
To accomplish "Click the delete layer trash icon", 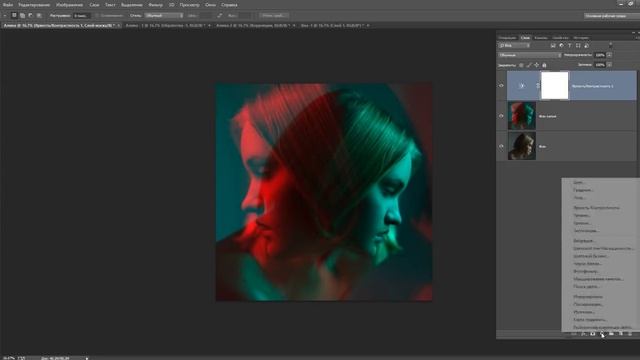I will pos(630,334).
